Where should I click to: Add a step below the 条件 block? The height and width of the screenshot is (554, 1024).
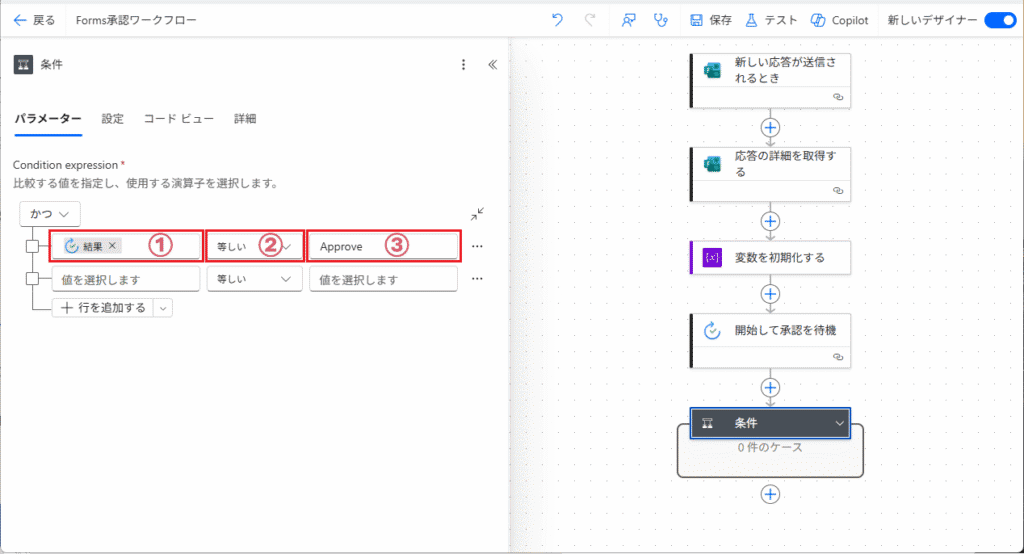tap(770, 495)
